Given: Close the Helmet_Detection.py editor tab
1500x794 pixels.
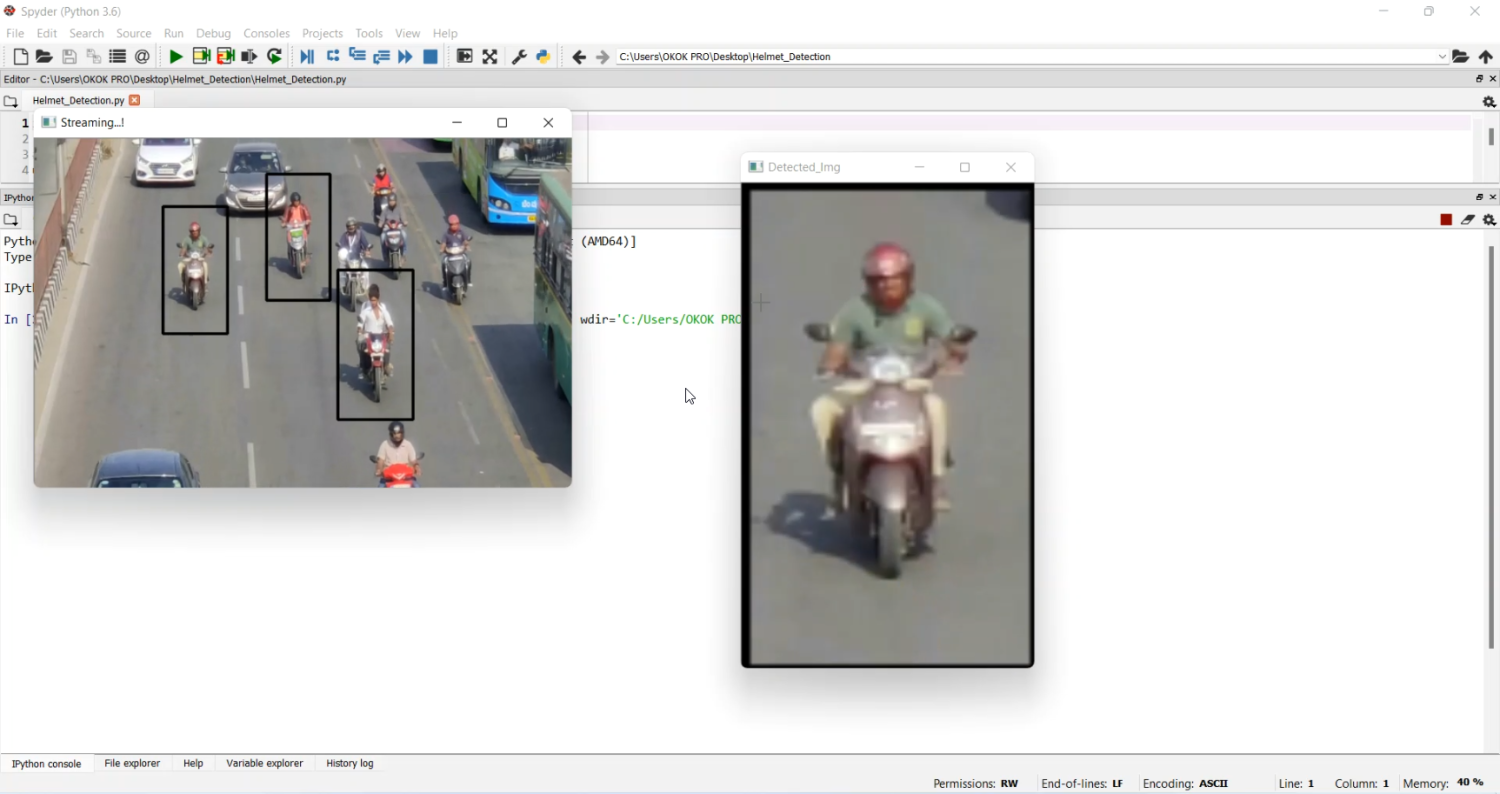Looking at the screenshot, I should tap(135, 100).
